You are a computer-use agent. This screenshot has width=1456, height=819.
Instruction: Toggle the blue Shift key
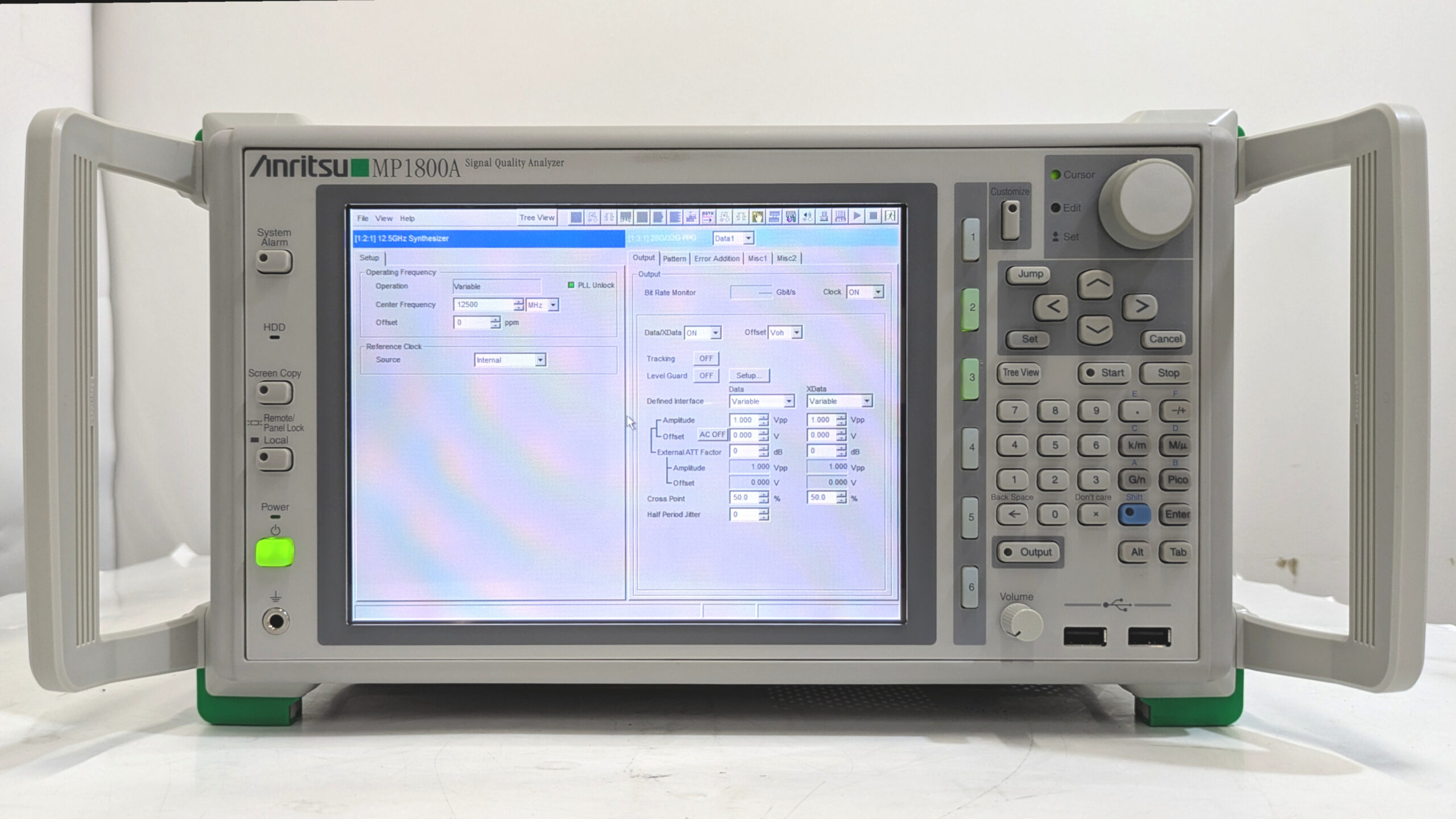click(1134, 514)
